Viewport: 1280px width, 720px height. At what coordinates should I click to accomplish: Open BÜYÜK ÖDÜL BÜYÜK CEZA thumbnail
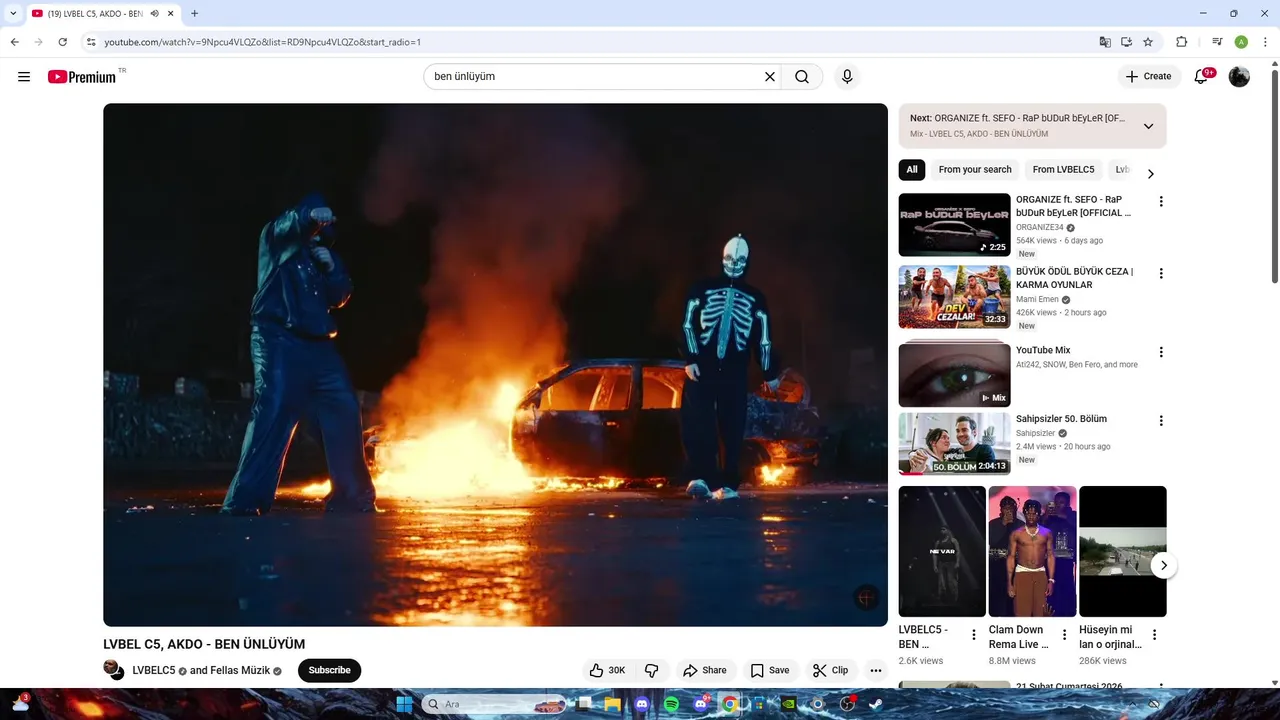pyautogui.click(x=954, y=297)
